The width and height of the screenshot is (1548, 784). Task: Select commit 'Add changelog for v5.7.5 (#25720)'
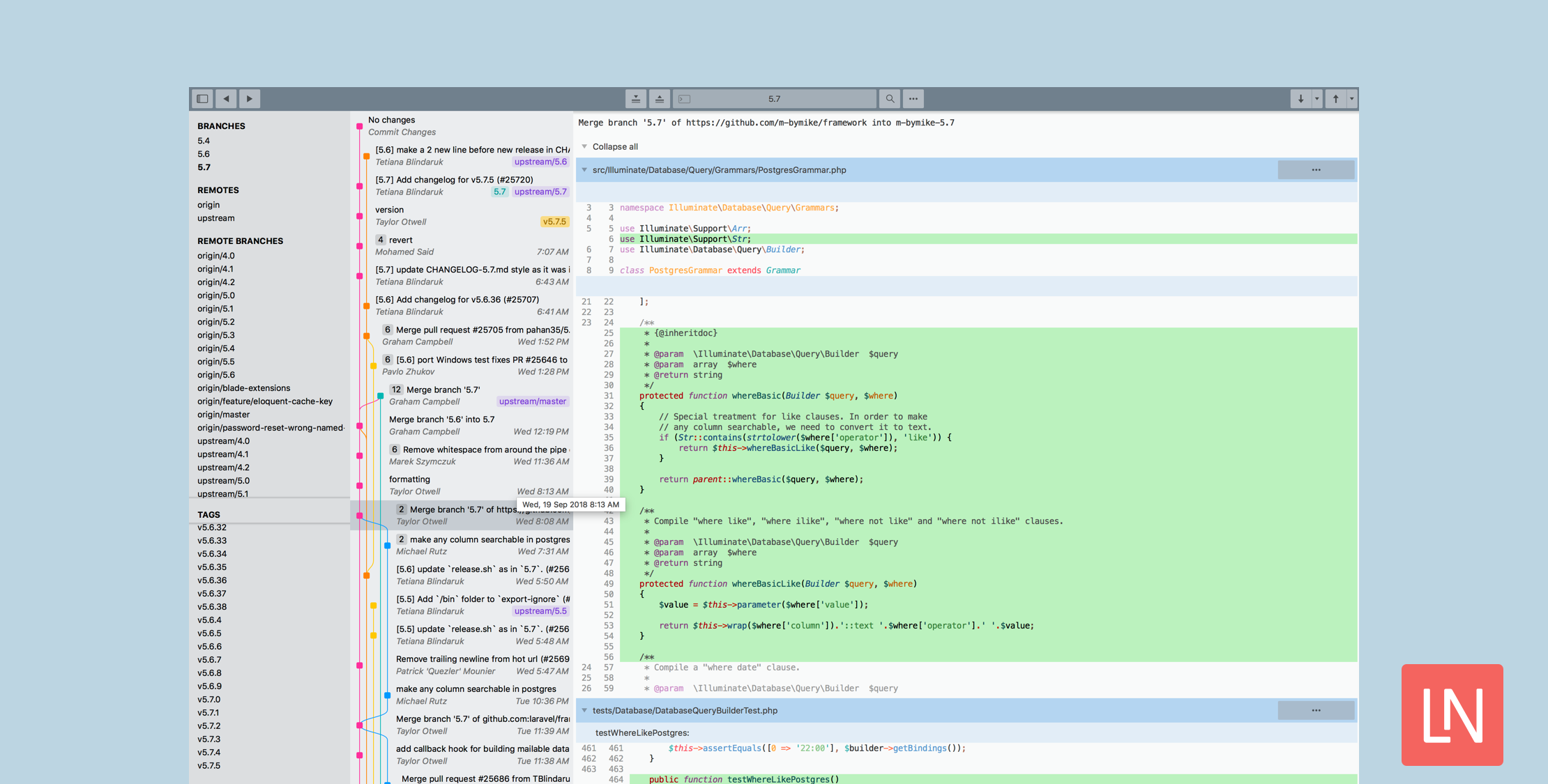462,185
